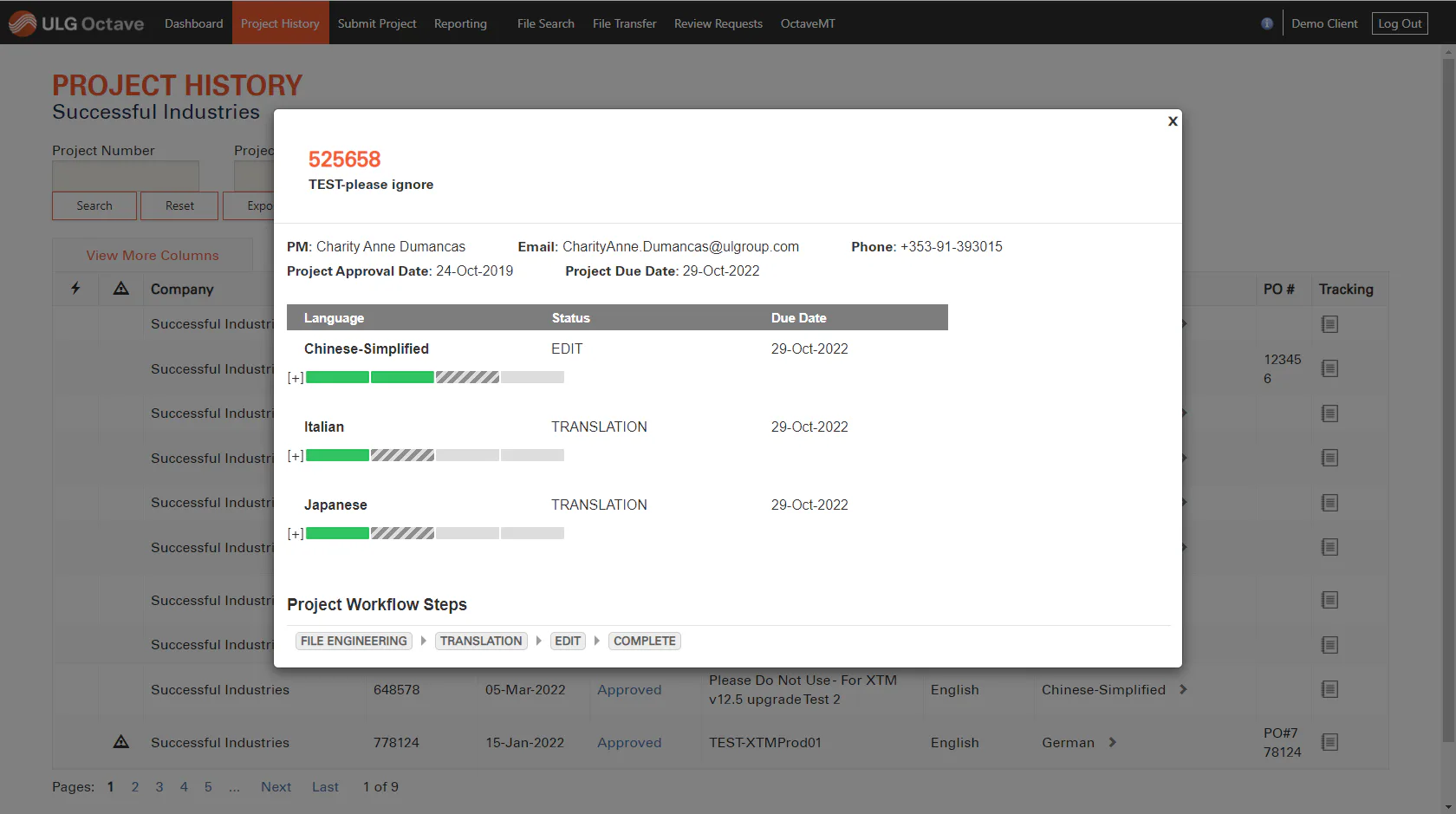Expand Japanese workflow details with [+]

coord(296,534)
